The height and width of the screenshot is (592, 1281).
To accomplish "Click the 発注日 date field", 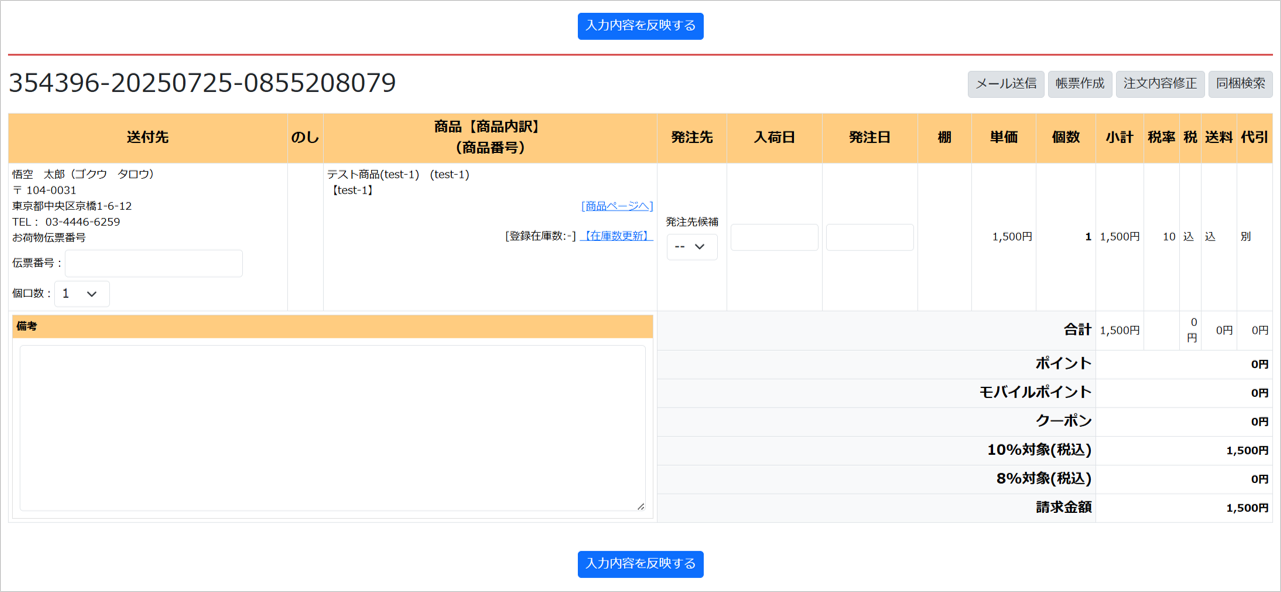I will [x=869, y=237].
